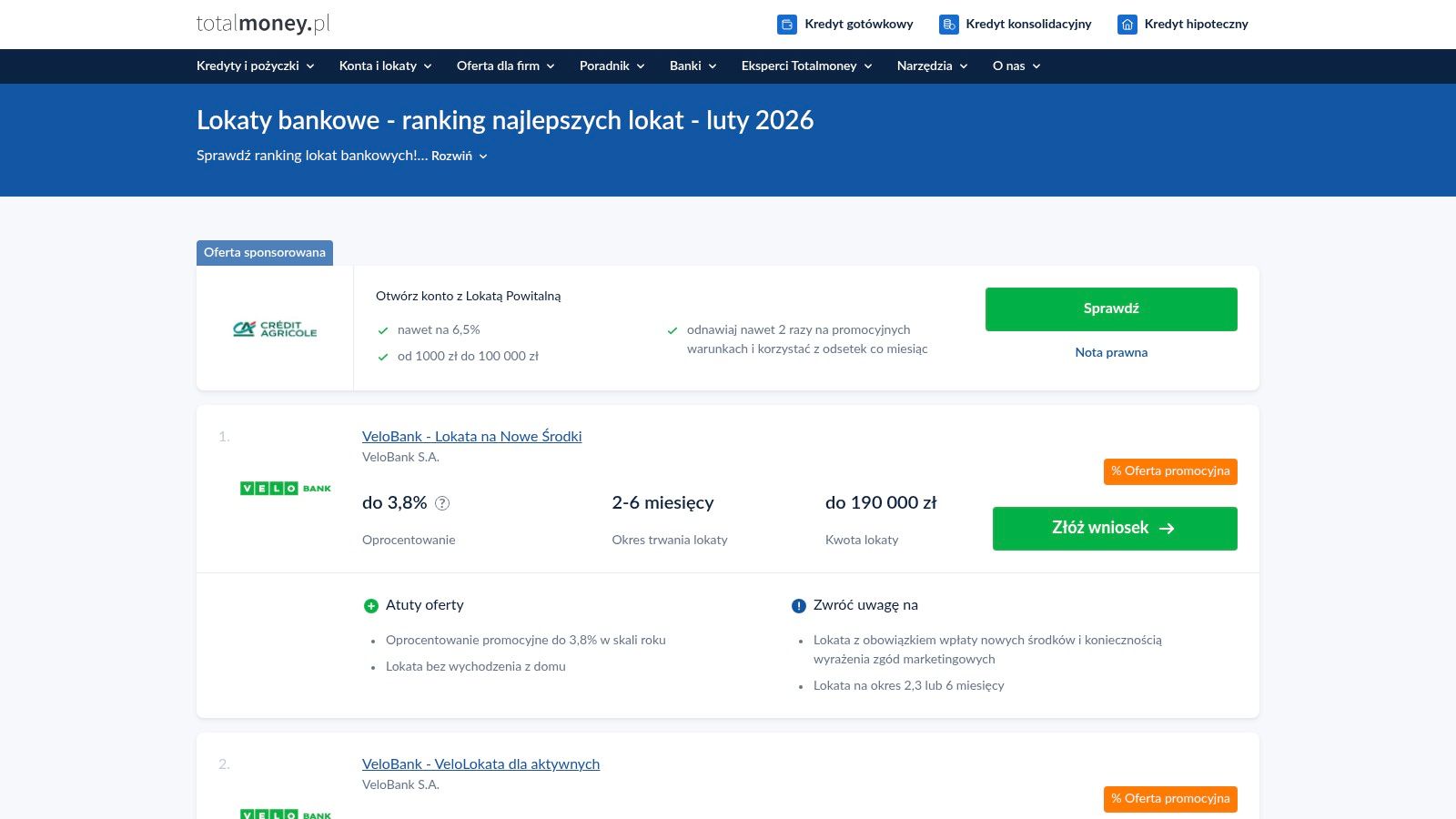Click the arrow icon on Złóż wniosek button
Screen dimensions: 1456x819
point(1167,529)
